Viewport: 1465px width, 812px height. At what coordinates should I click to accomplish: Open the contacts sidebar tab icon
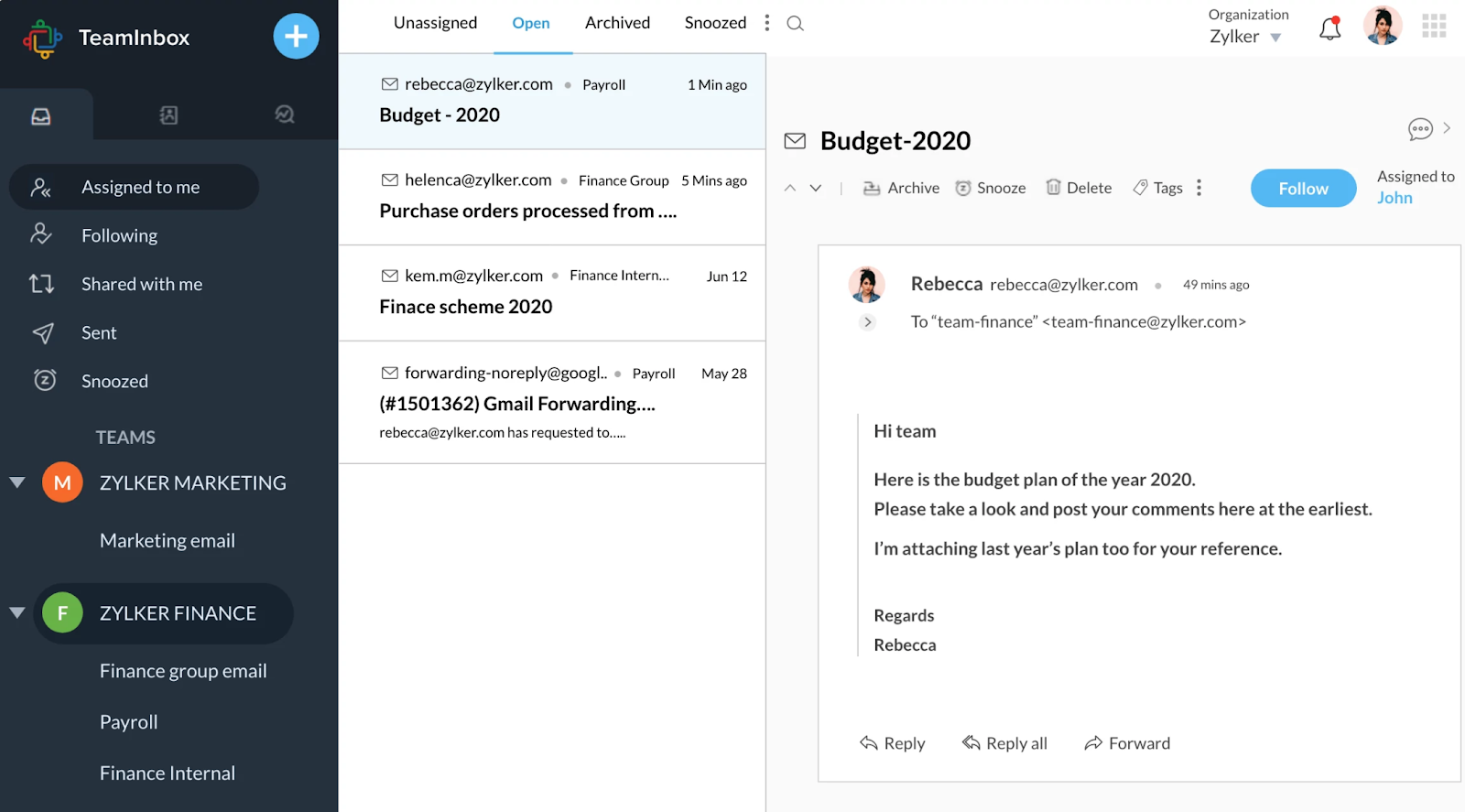(168, 115)
